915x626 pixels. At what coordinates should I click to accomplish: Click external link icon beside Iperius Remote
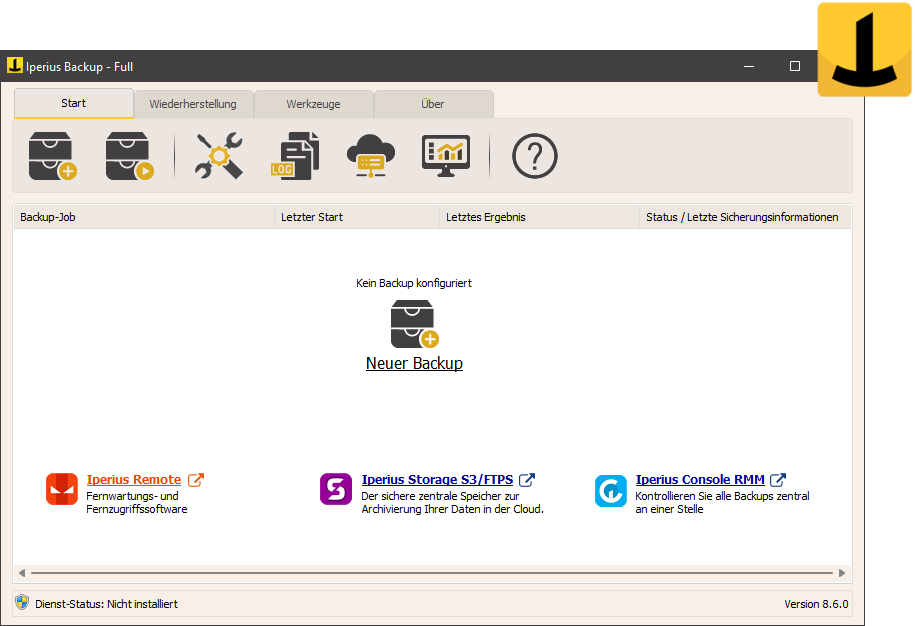[196, 480]
